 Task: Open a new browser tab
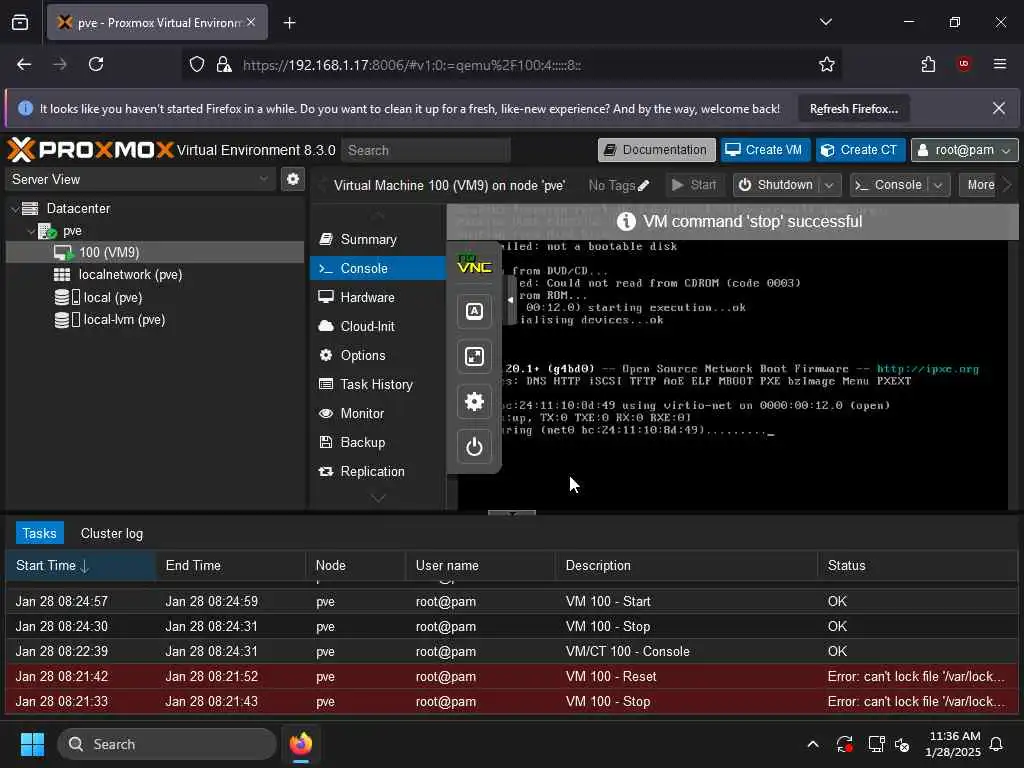click(x=289, y=23)
